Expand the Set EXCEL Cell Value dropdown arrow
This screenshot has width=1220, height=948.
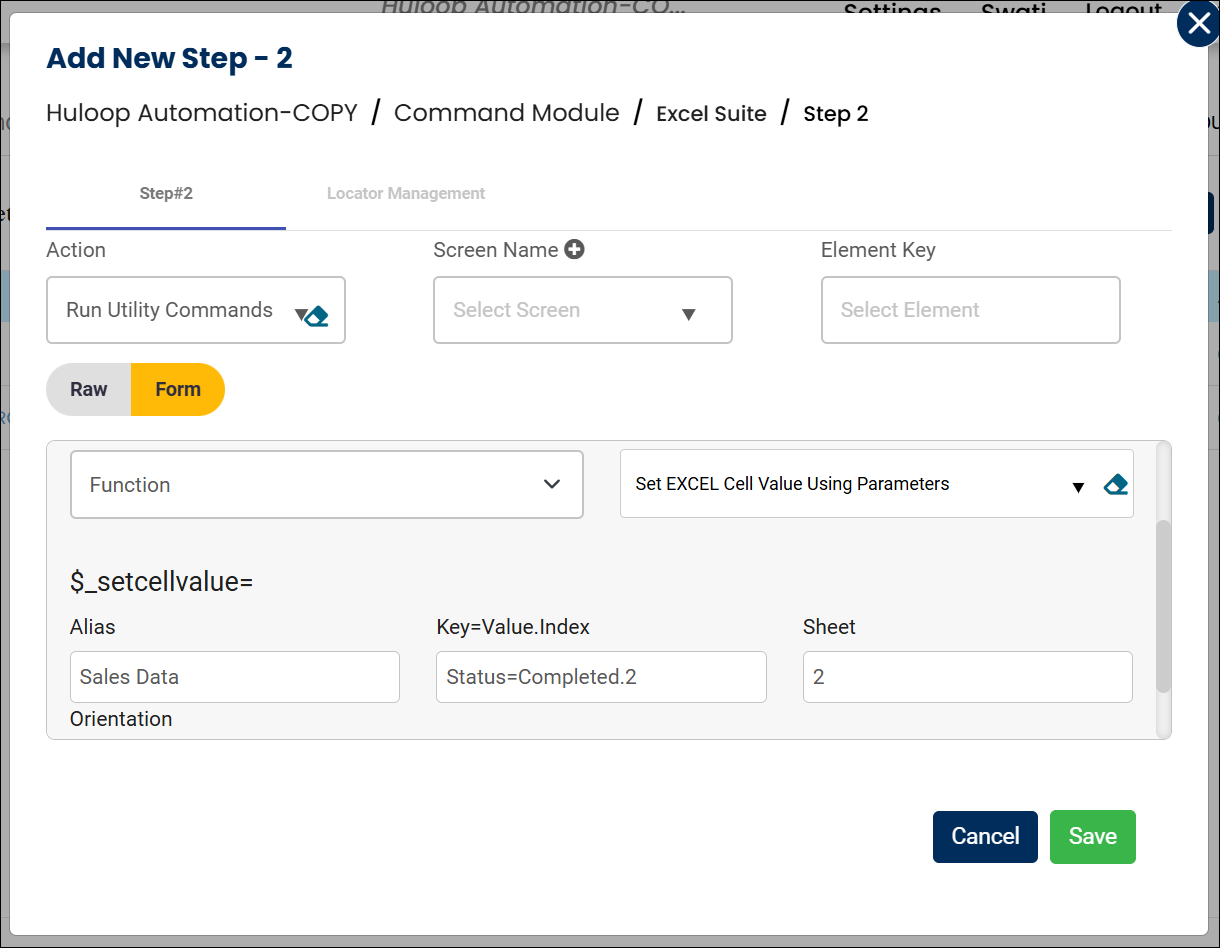(x=1078, y=488)
